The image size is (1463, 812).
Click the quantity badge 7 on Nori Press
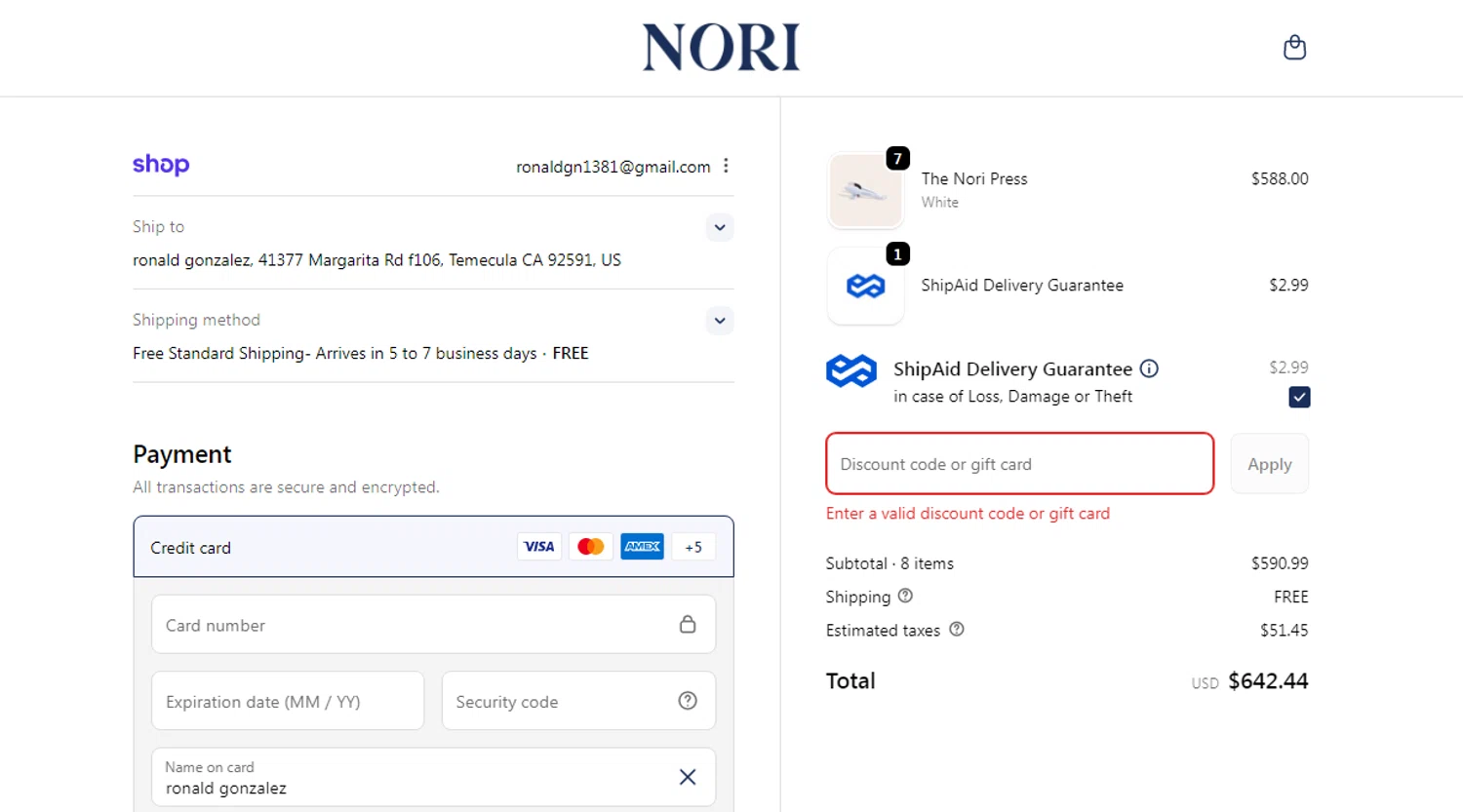(897, 158)
